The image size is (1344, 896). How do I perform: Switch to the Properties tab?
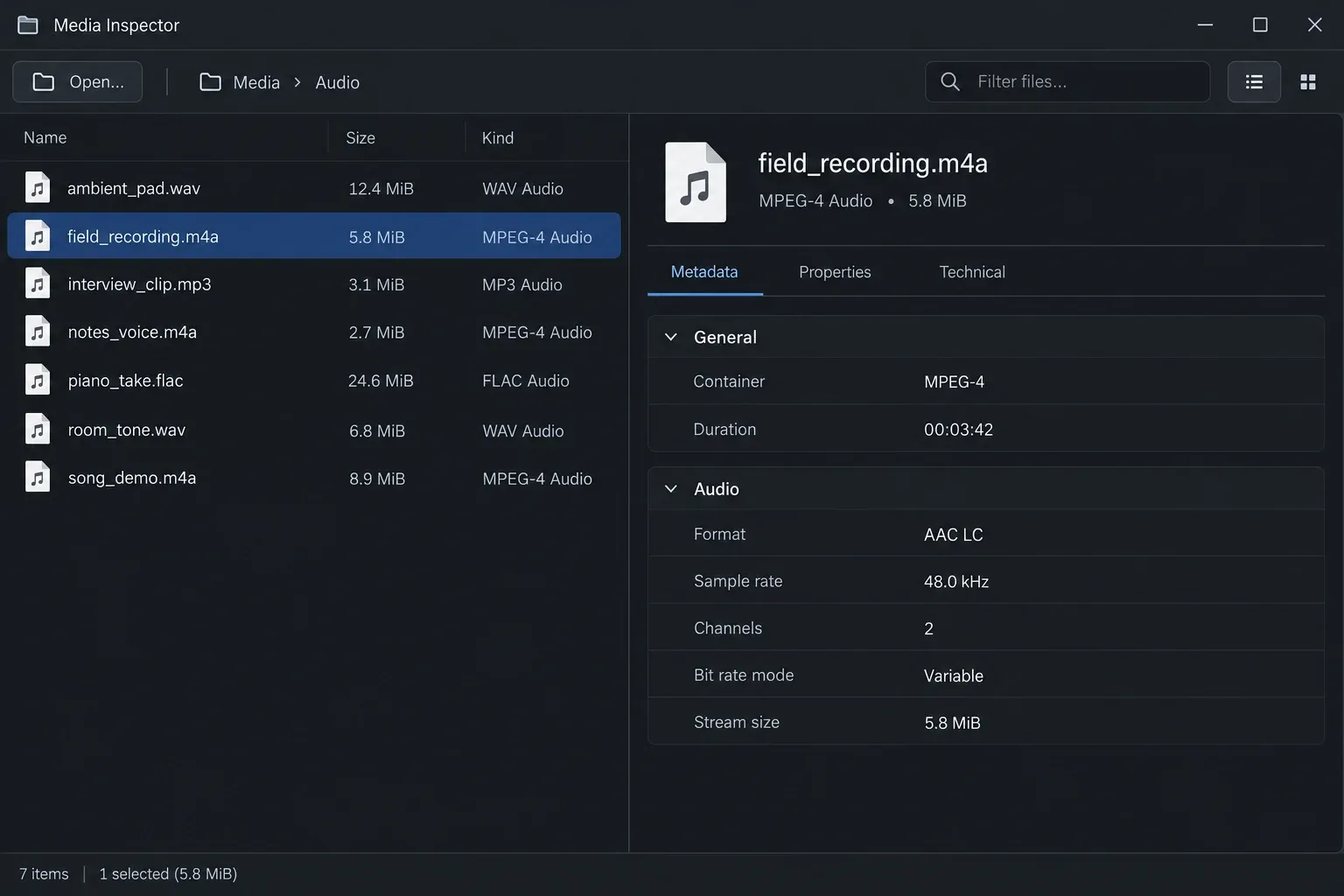pyautogui.click(x=835, y=272)
